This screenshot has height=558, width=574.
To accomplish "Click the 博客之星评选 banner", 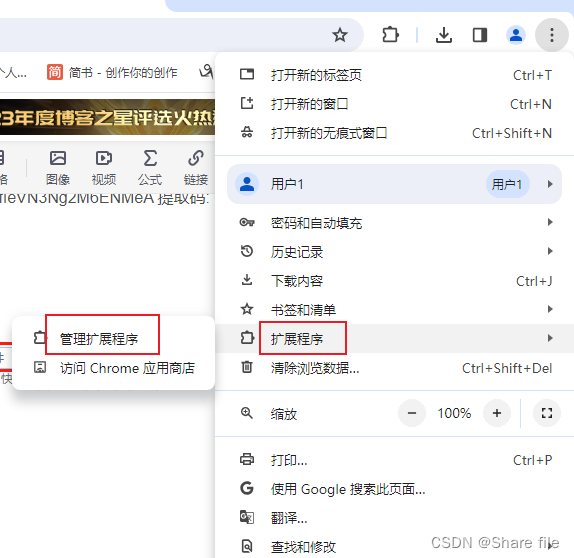I will tap(107, 117).
